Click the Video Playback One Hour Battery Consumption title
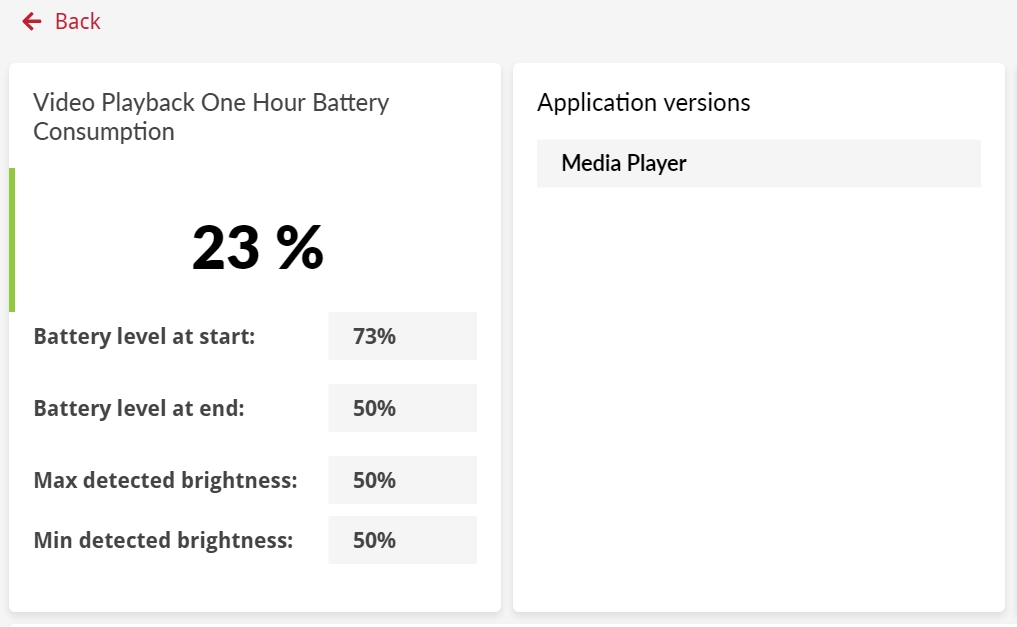1017x627 pixels. (x=211, y=103)
